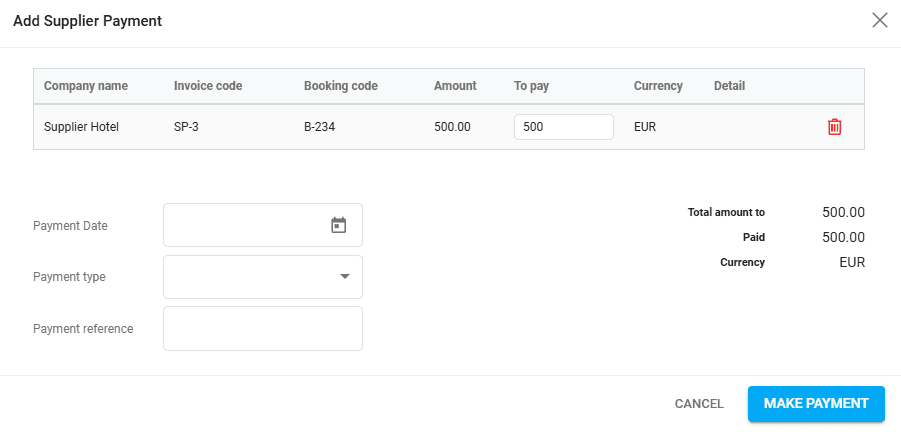Click into the Payment reference field
The width and height of the screenshot is (901, 432).
pos(262,329)
